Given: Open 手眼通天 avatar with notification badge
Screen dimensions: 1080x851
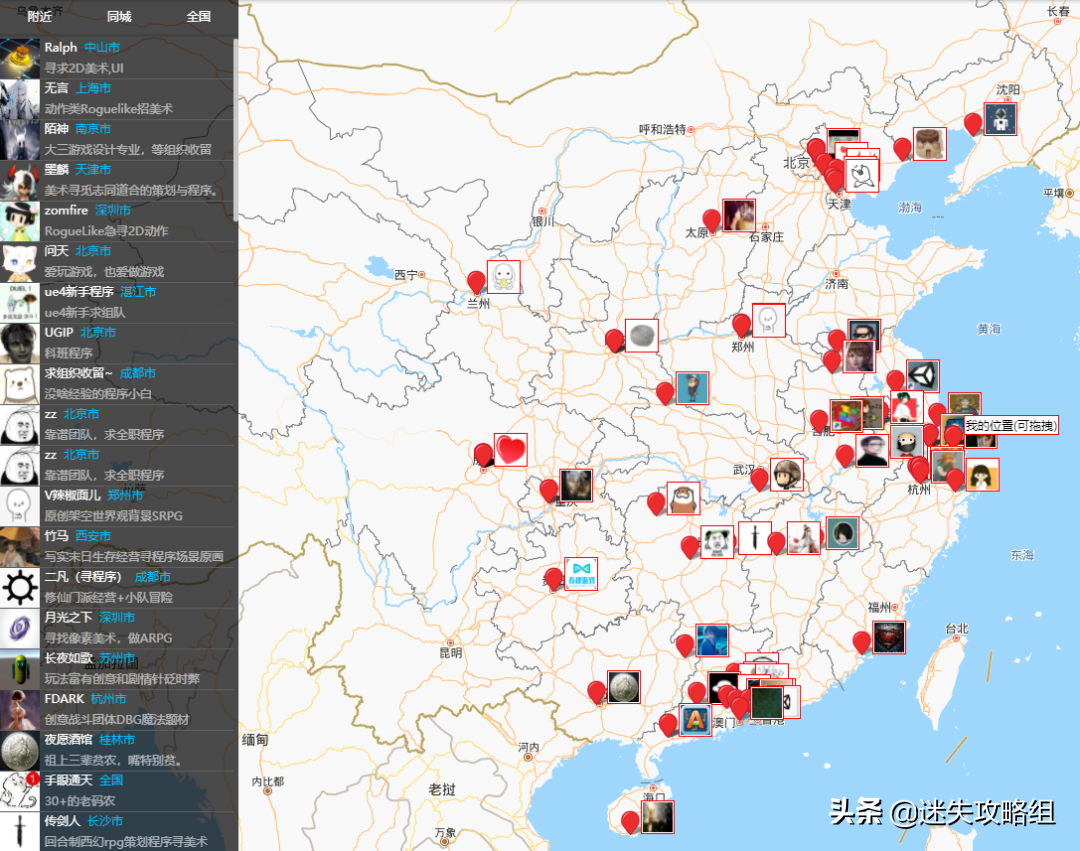Looking at the screenshot, I should (x=19, y=790).
